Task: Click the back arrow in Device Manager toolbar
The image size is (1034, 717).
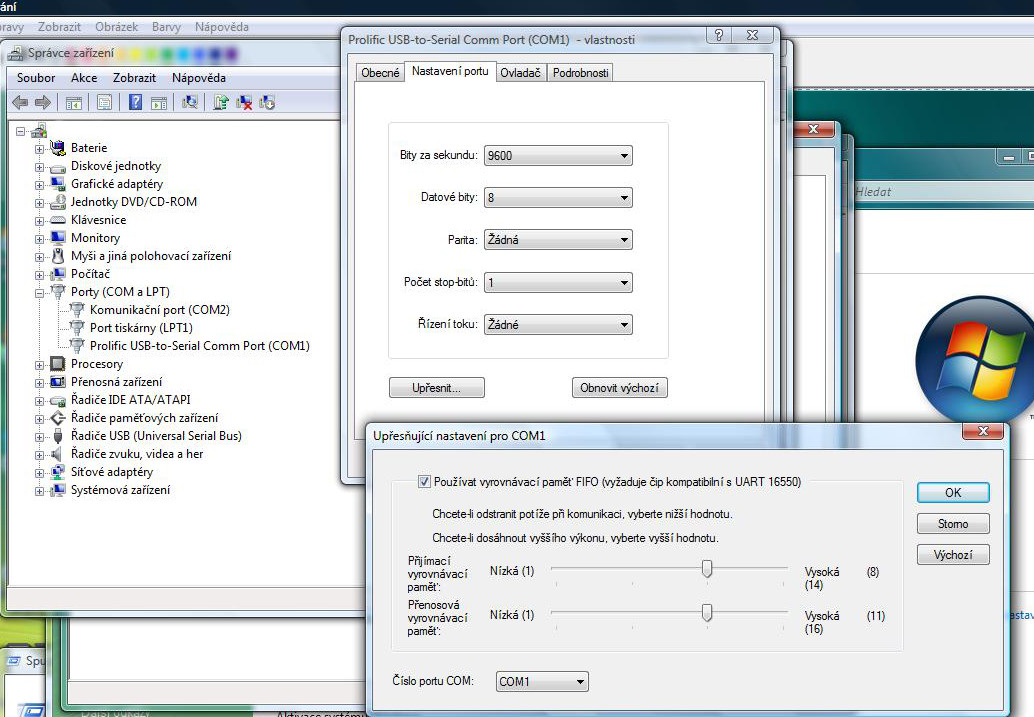Action: (x=20, y=102)
